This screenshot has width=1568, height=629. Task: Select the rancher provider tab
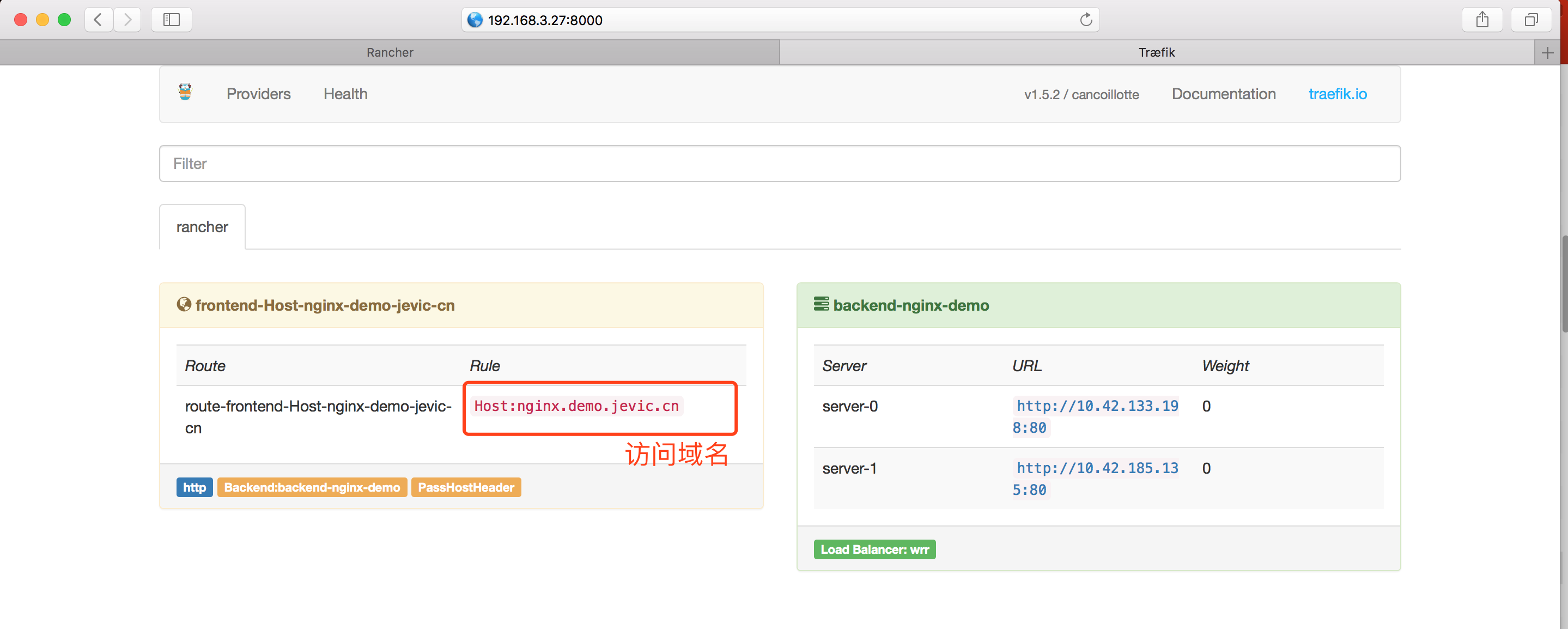pyautogui.click(x=202, y=227)
